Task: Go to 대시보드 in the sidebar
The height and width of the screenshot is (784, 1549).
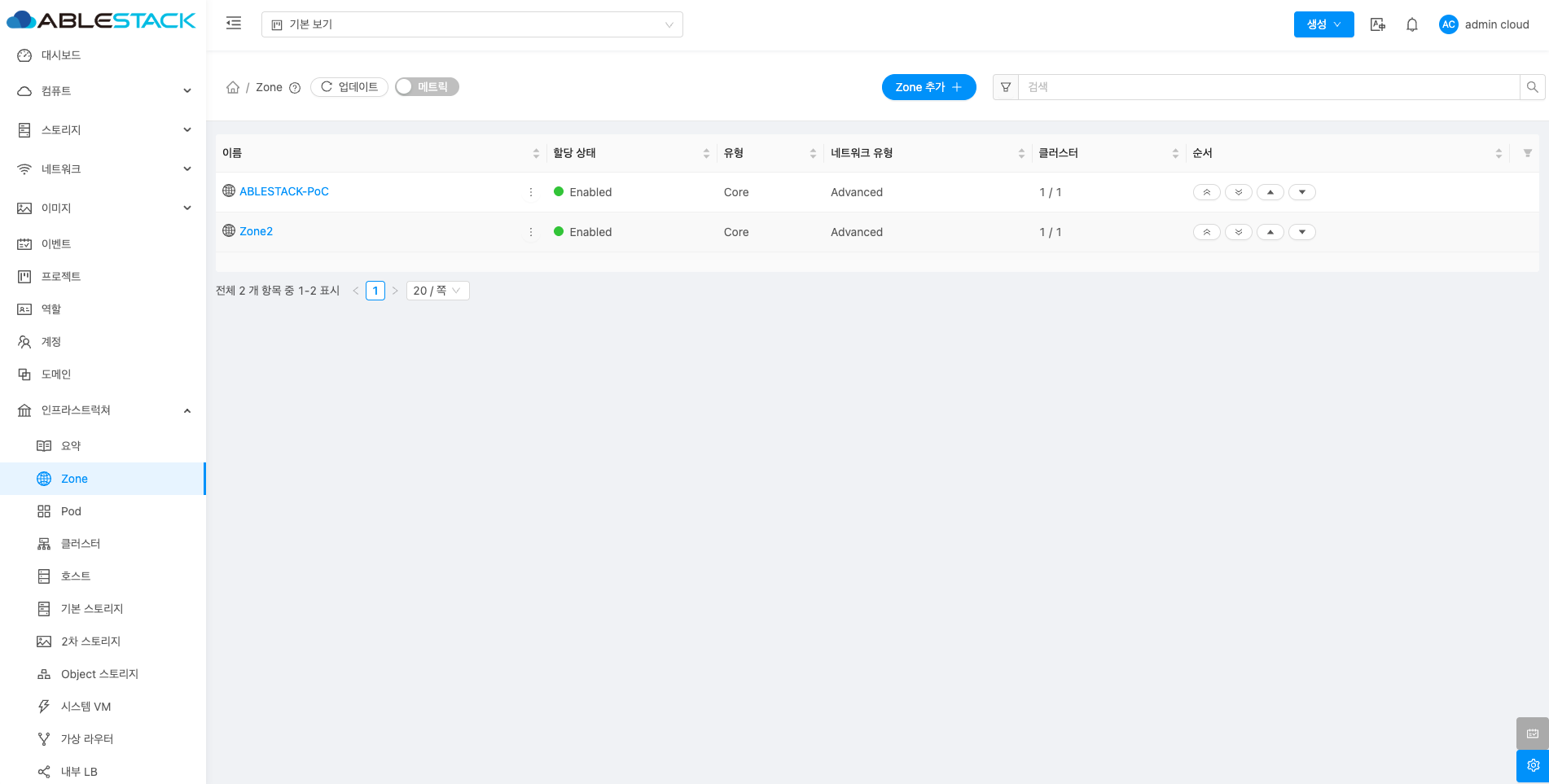Action: coord(61,55)
